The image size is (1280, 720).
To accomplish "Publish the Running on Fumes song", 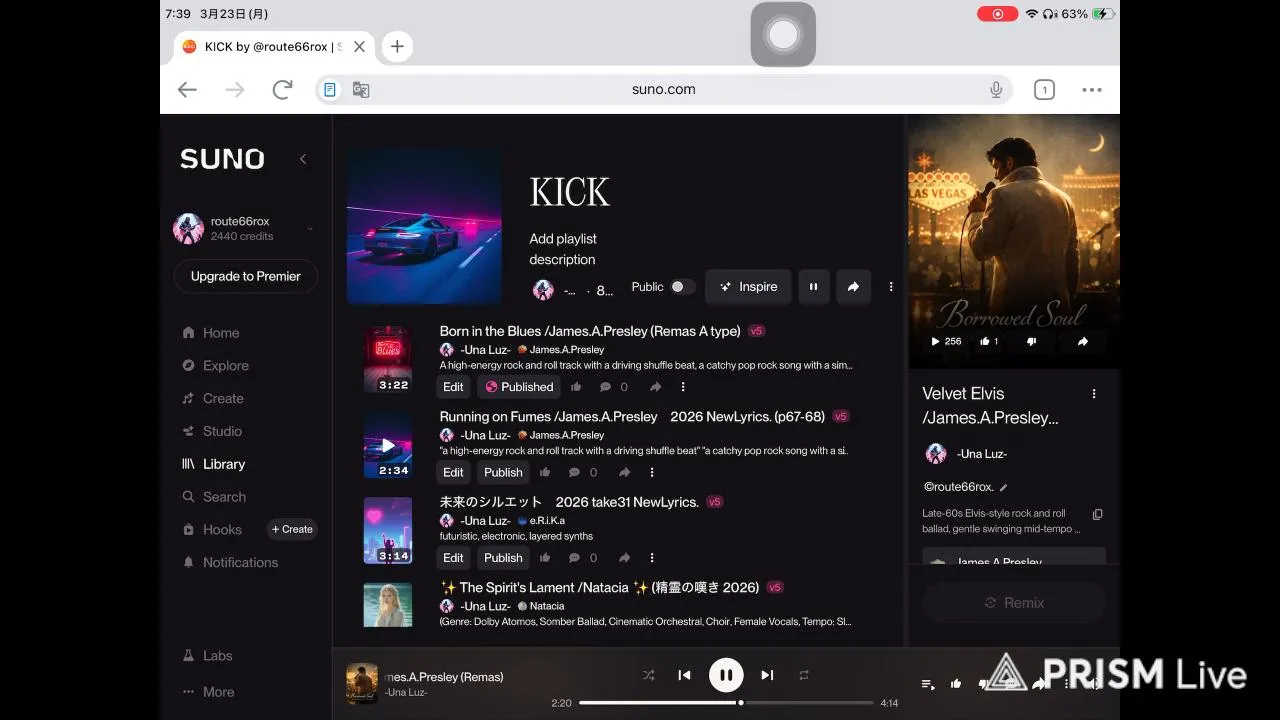I will [x=503, y=472].
